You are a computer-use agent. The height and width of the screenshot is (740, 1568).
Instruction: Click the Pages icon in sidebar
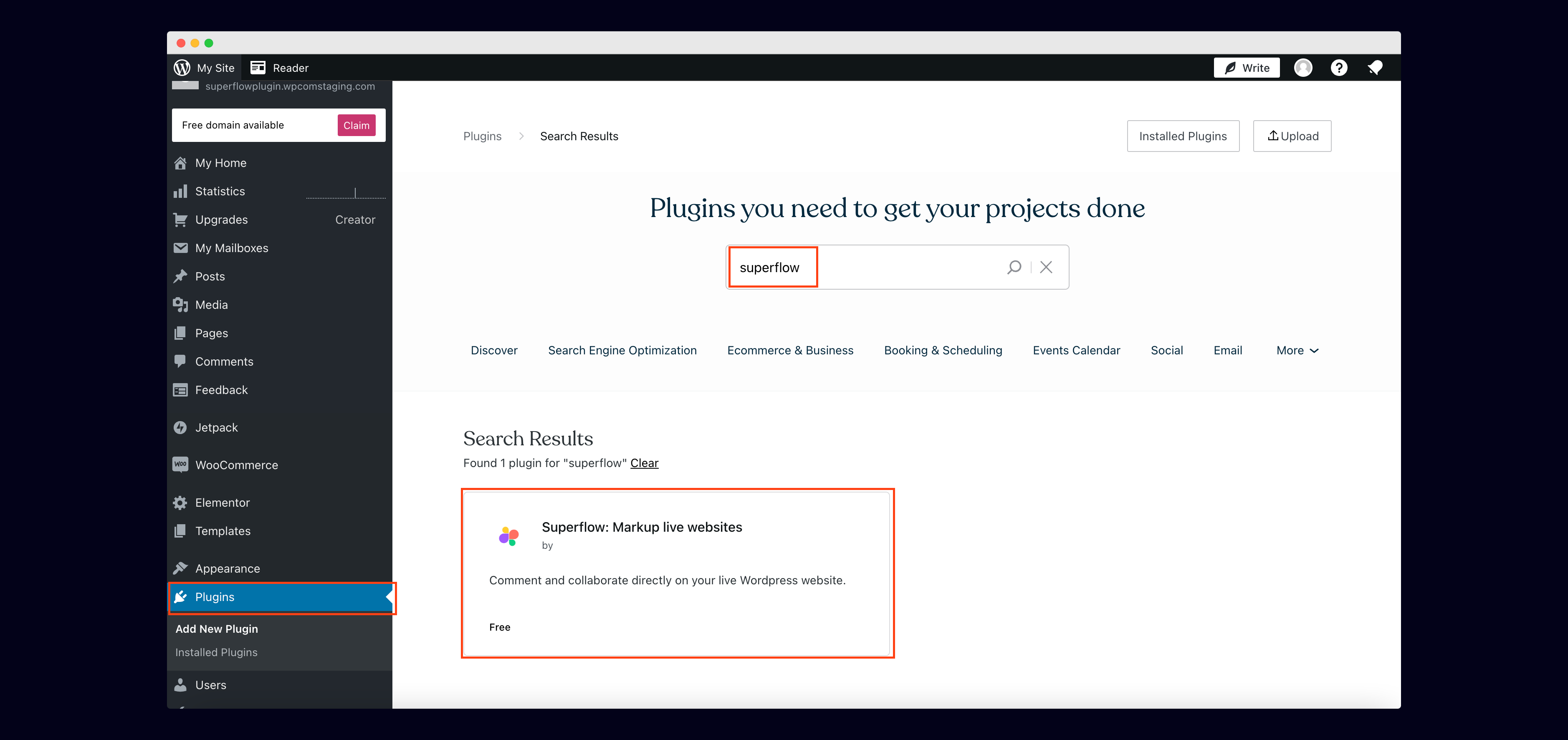coord(180,333)
